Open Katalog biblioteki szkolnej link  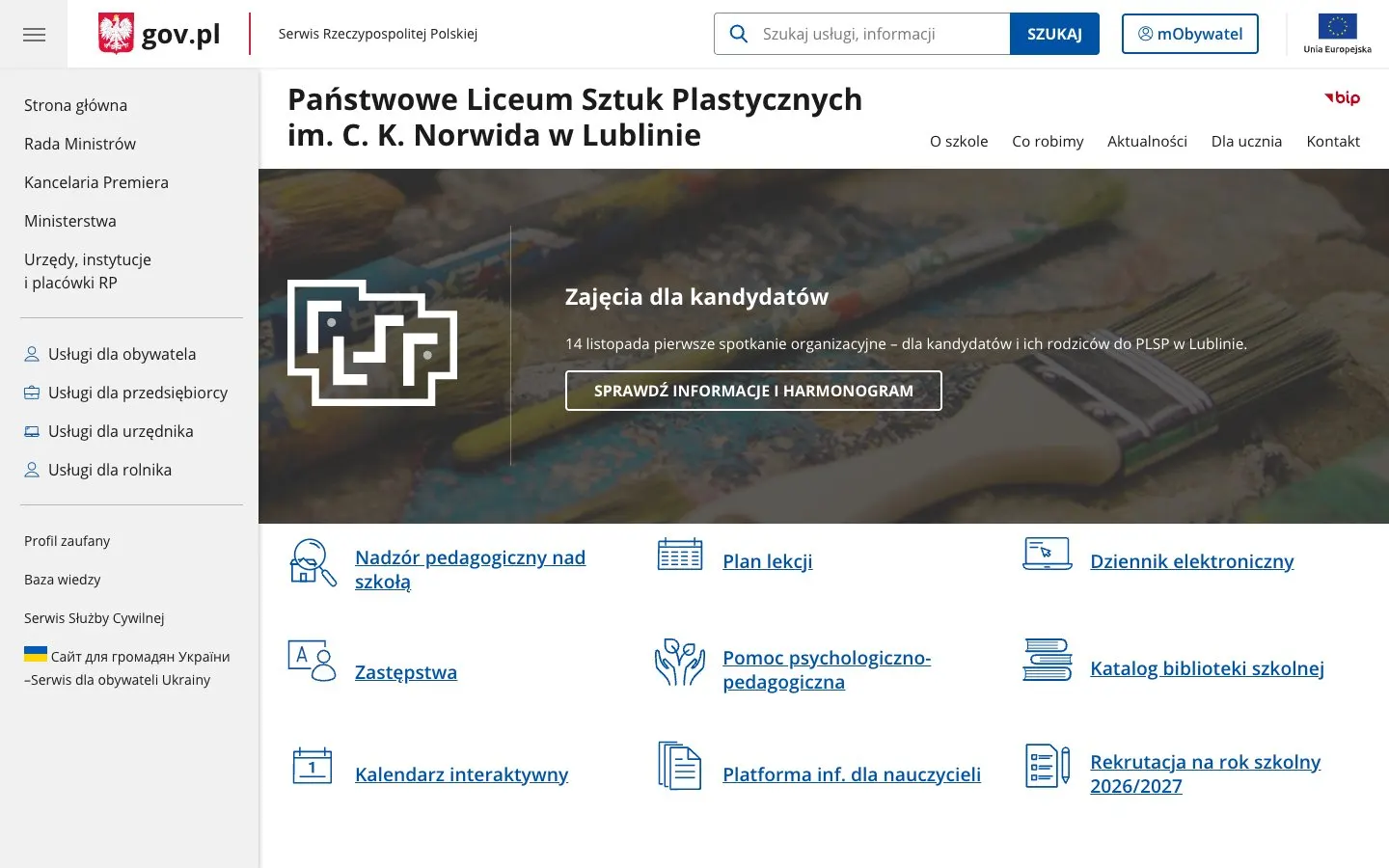(1207, 668)
